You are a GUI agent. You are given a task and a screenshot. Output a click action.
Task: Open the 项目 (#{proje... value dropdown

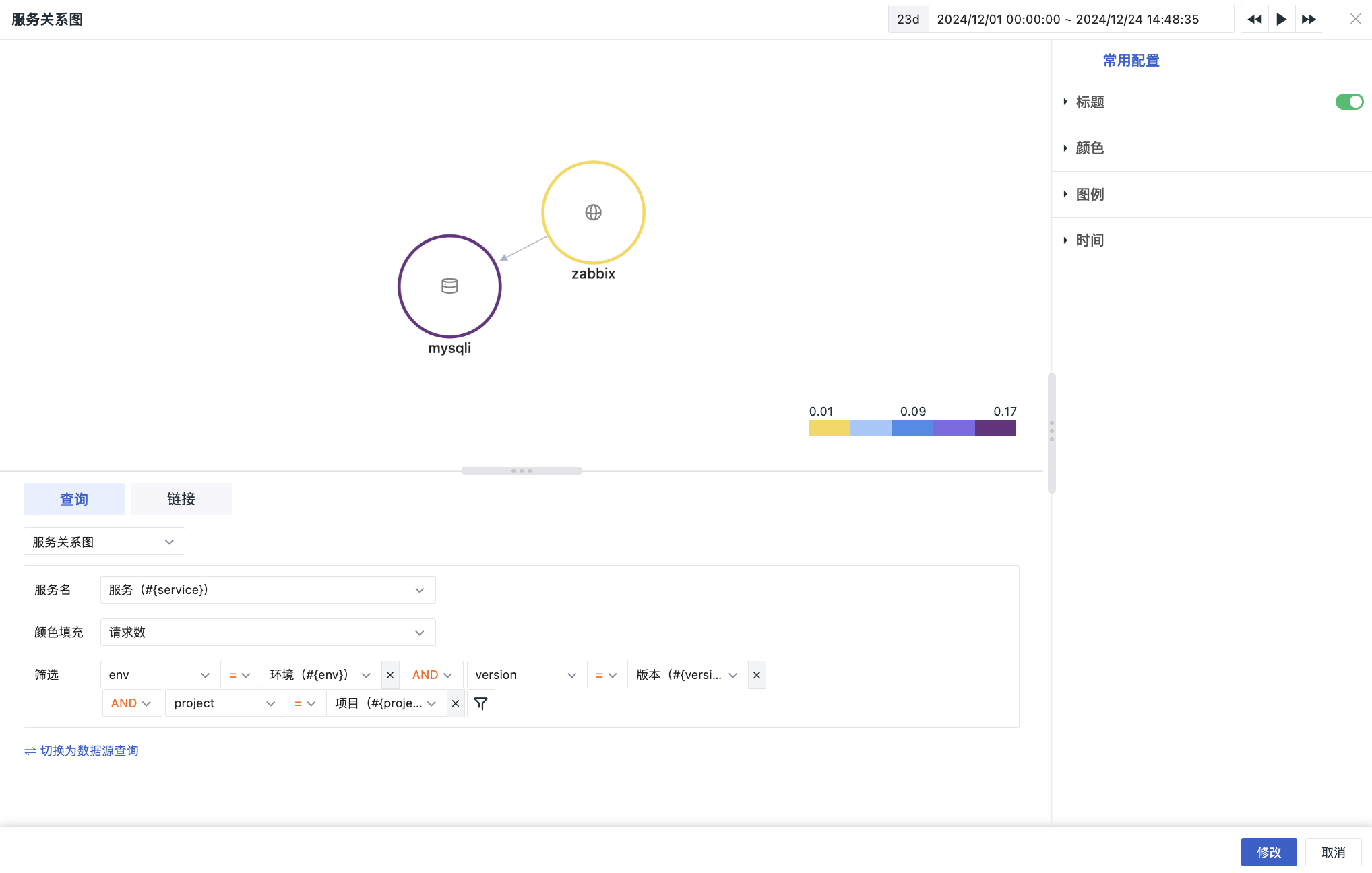click(387, 703)
